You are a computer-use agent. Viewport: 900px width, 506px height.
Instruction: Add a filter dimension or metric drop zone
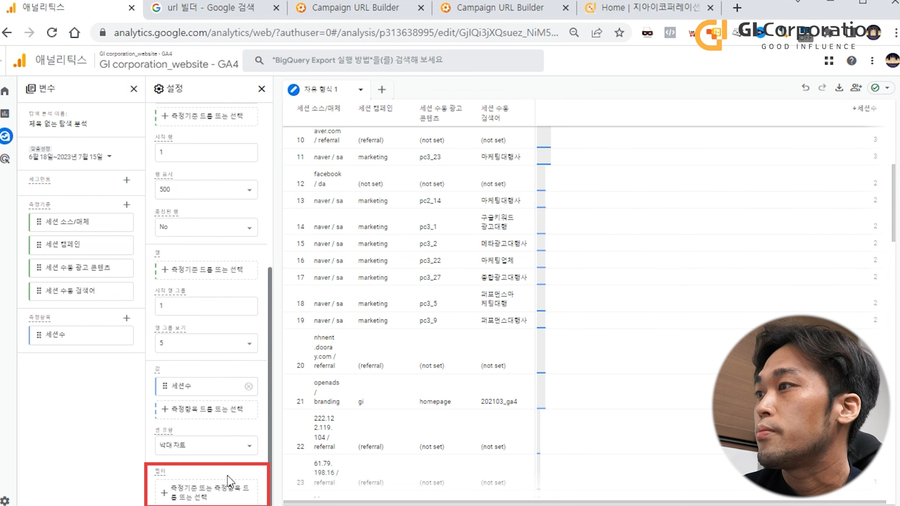coord(206,492)
